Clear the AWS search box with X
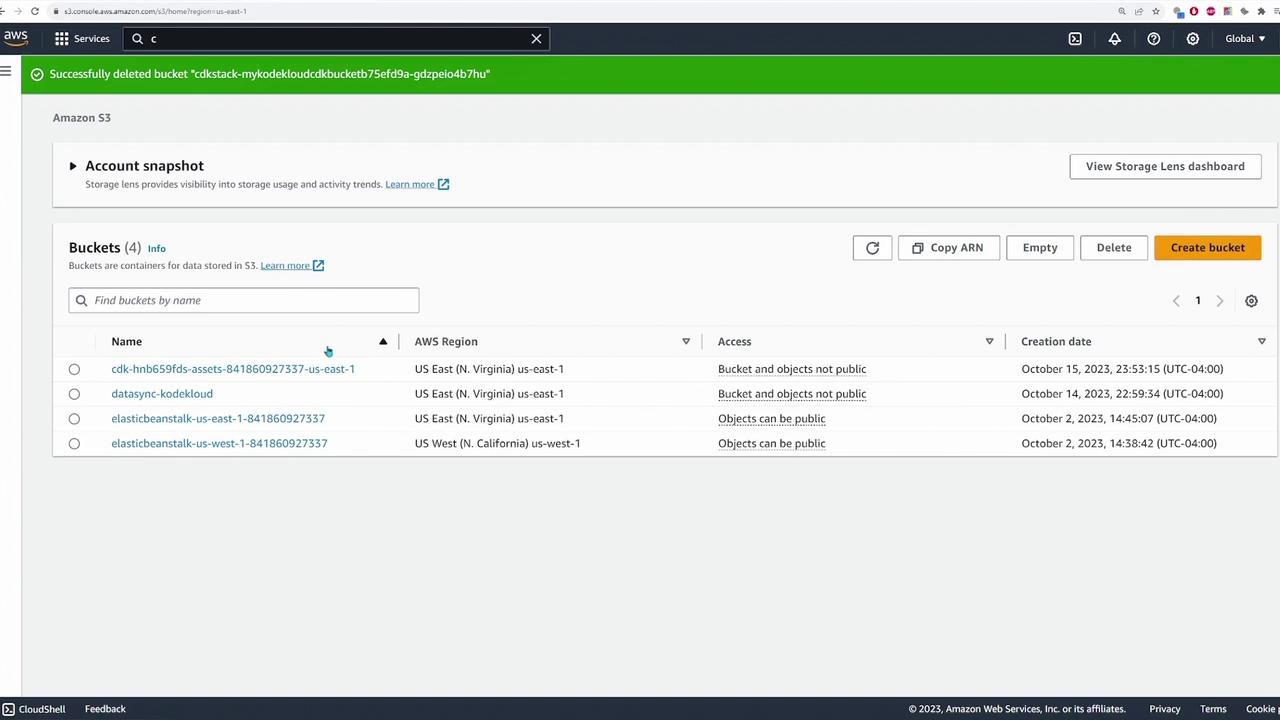 click(x=536, y=39)
